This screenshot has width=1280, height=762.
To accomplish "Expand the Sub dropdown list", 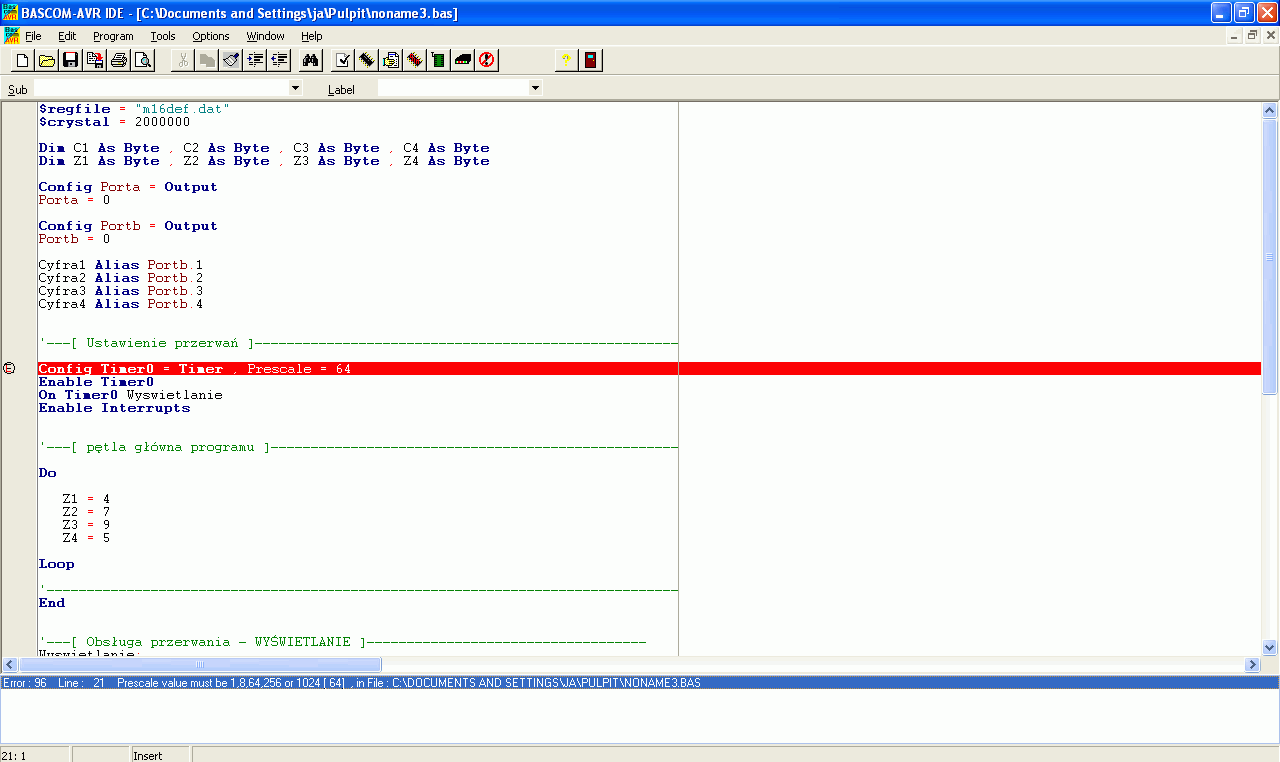I will pos(295,89).
